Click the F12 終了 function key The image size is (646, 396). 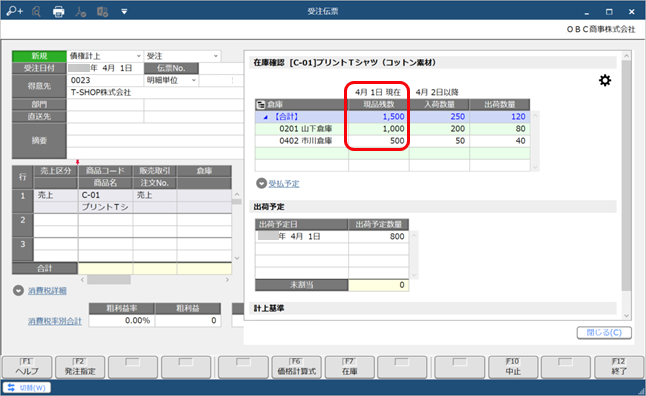tap(619, 367)
